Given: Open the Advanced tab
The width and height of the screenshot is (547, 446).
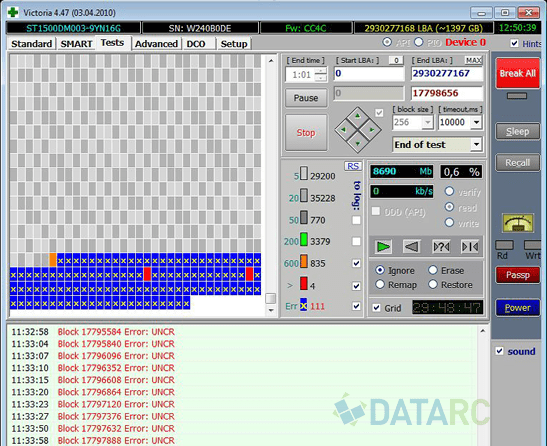Looking at the screenshot, I should coord(156,44).
